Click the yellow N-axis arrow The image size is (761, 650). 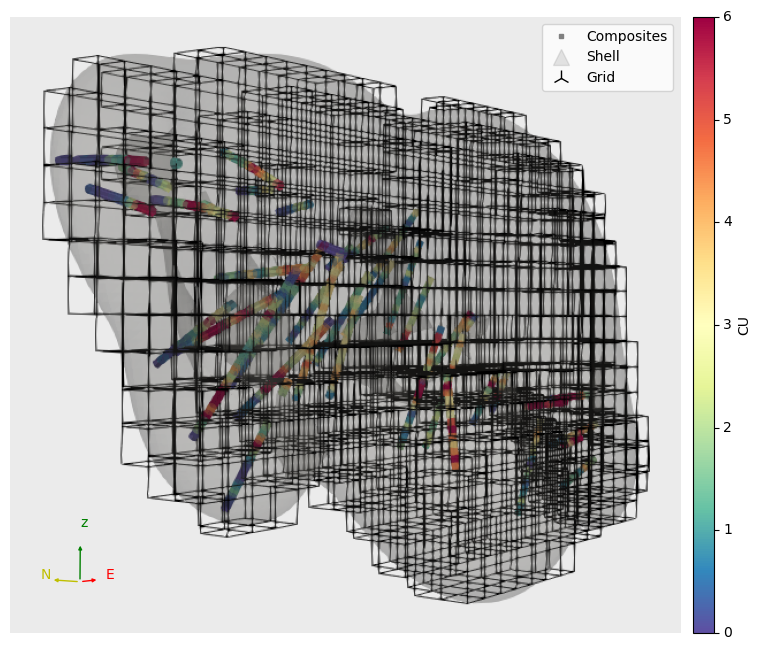[66, 580]
